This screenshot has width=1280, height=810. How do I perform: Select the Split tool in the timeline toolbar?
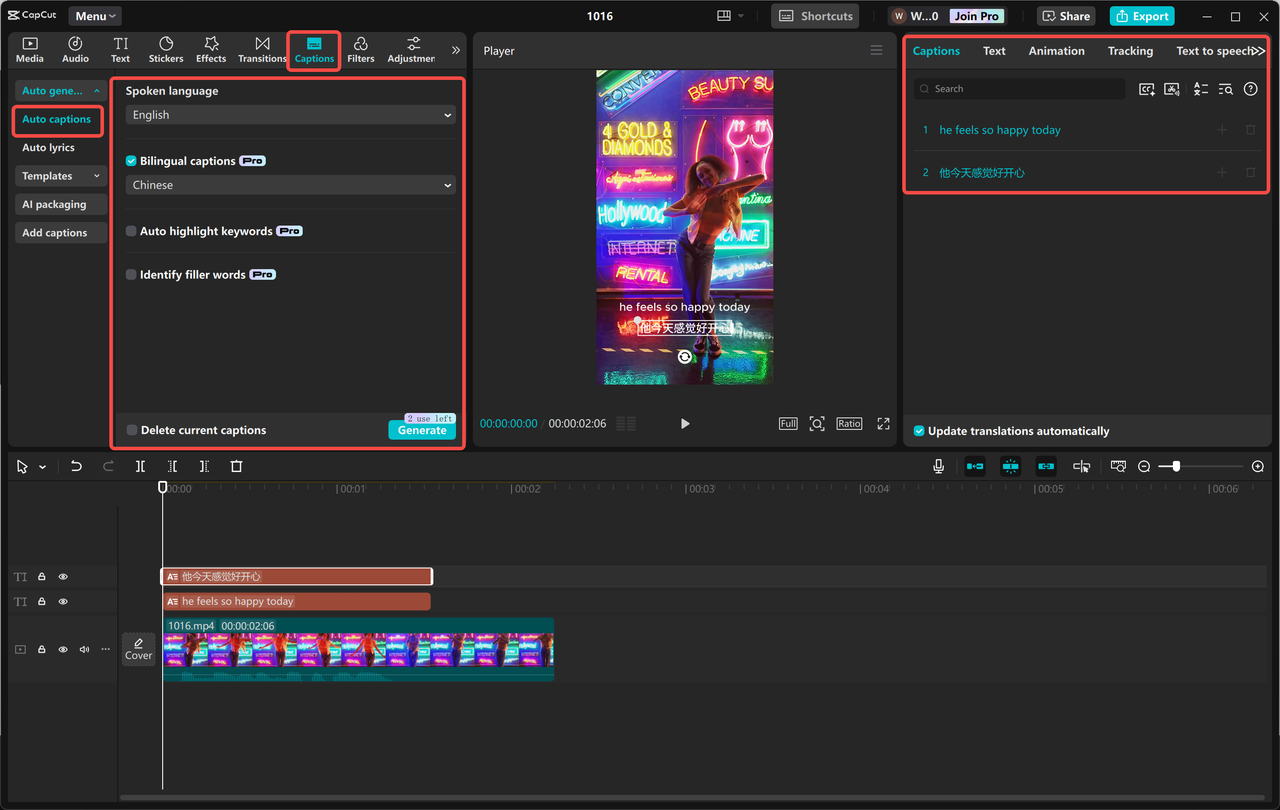click(140, 465)
